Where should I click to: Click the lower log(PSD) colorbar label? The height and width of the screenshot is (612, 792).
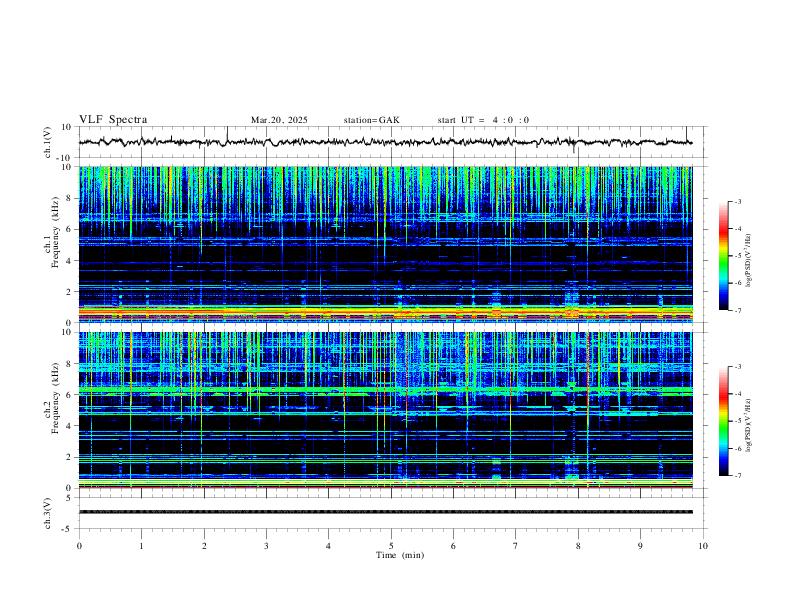point(749,426)
